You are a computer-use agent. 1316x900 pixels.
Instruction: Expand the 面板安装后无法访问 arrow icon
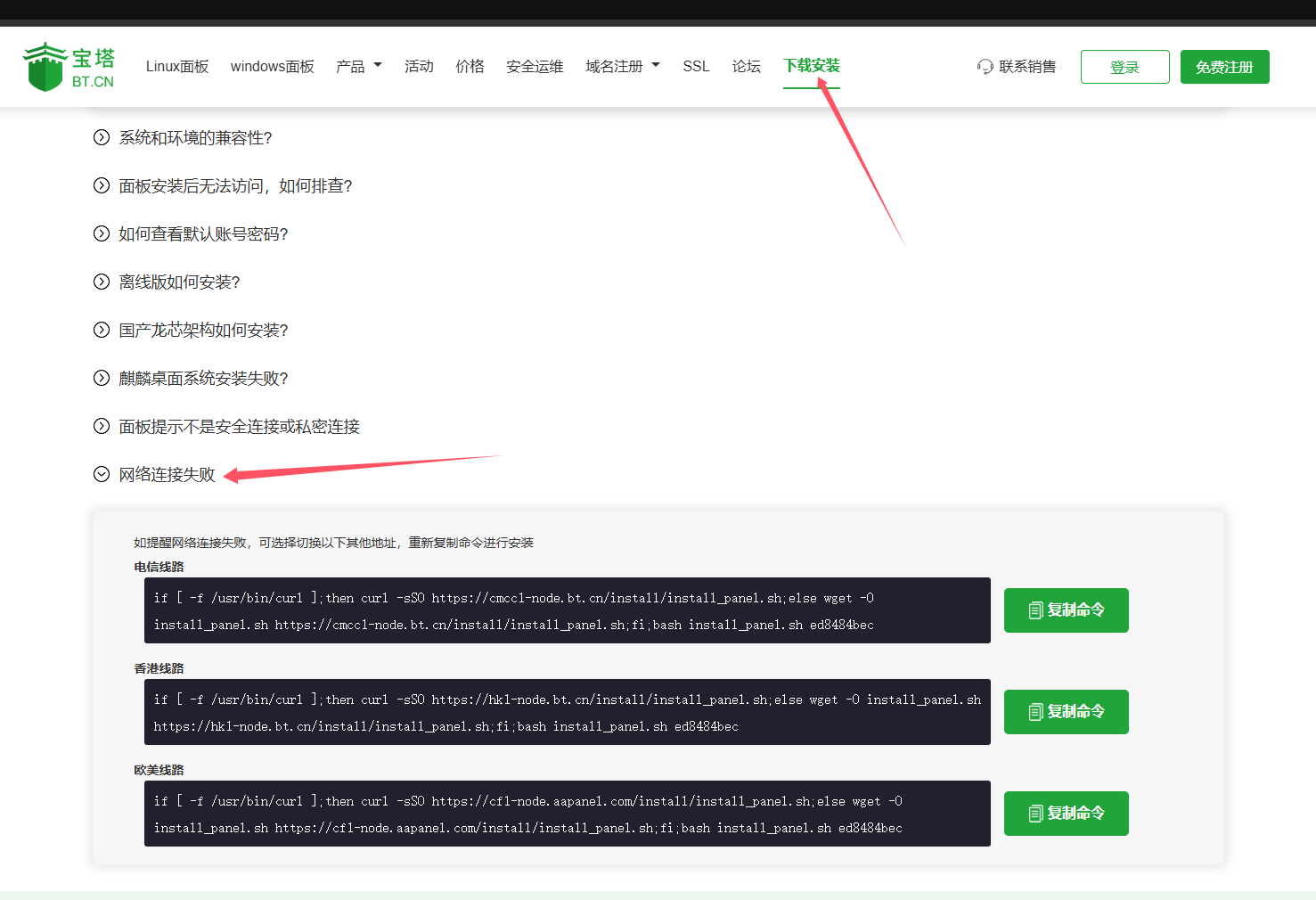[102, 185]
